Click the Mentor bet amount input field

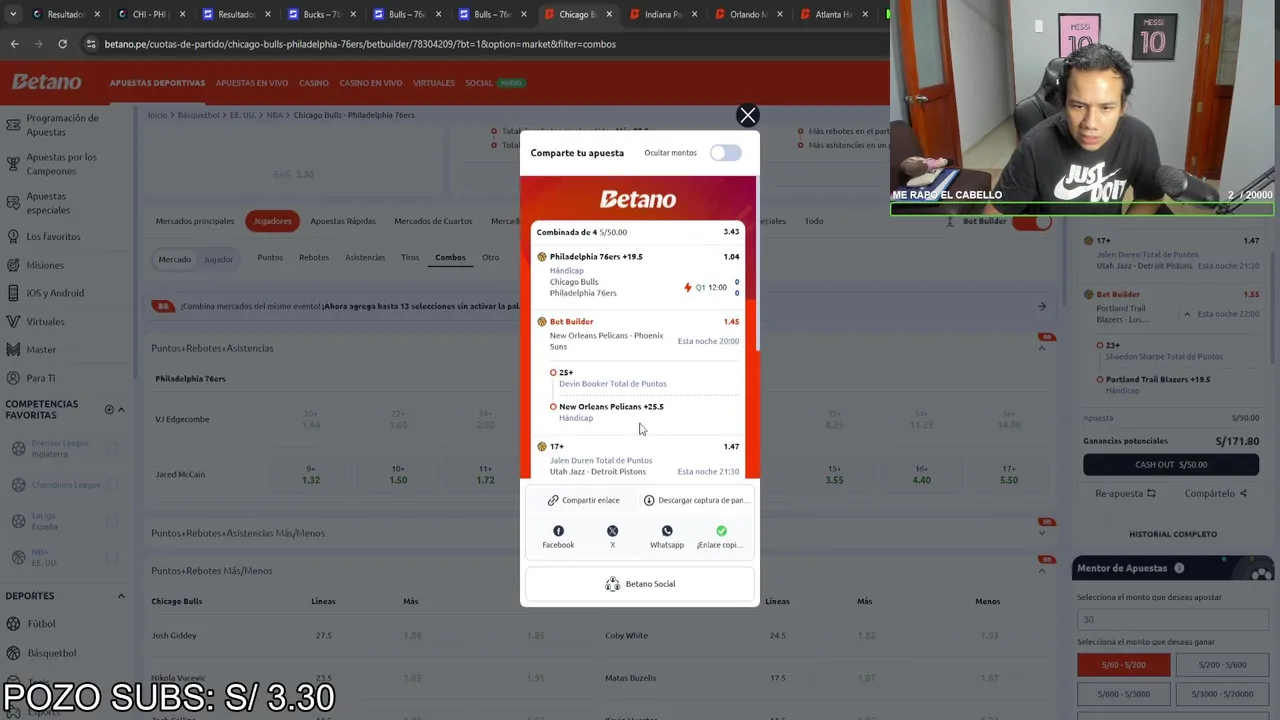click(1173, 619)
